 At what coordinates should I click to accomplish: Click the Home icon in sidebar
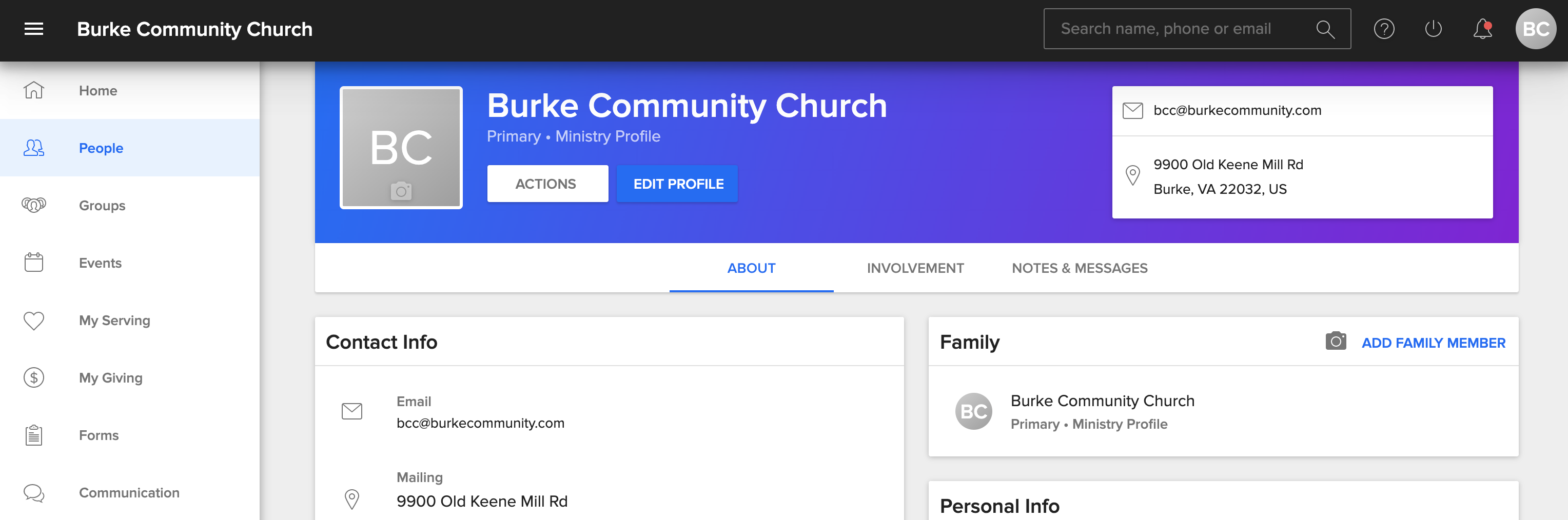click(34, 91)
